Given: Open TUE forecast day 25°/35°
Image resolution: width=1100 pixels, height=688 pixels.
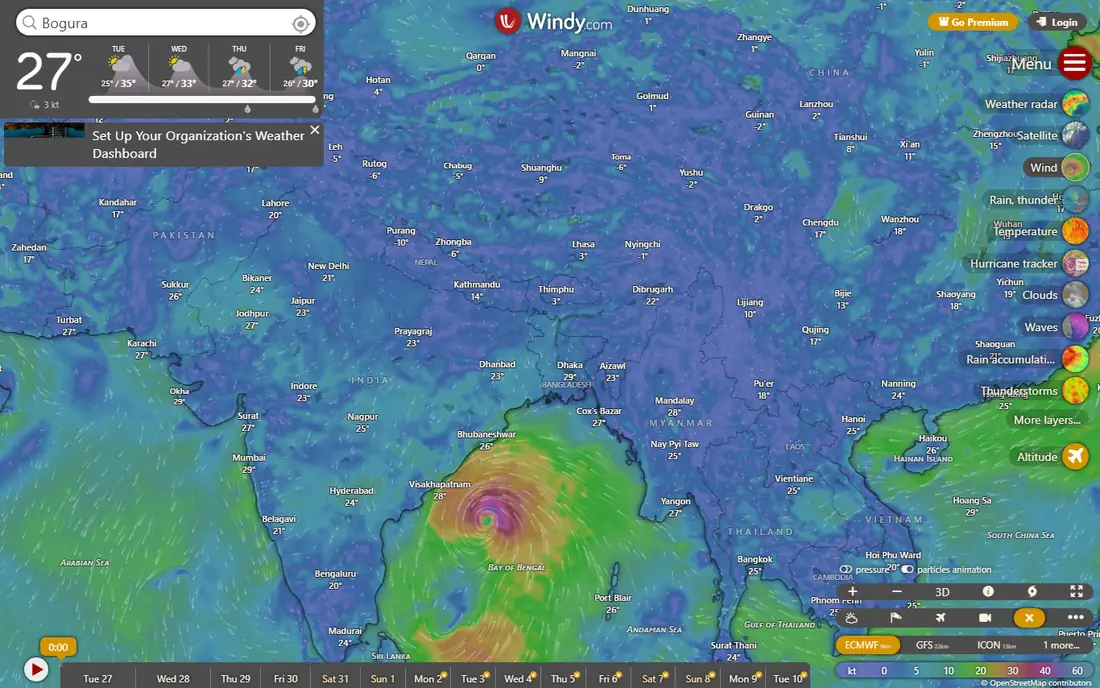Looking at the screenshot, I should click(x=119, y=68).
